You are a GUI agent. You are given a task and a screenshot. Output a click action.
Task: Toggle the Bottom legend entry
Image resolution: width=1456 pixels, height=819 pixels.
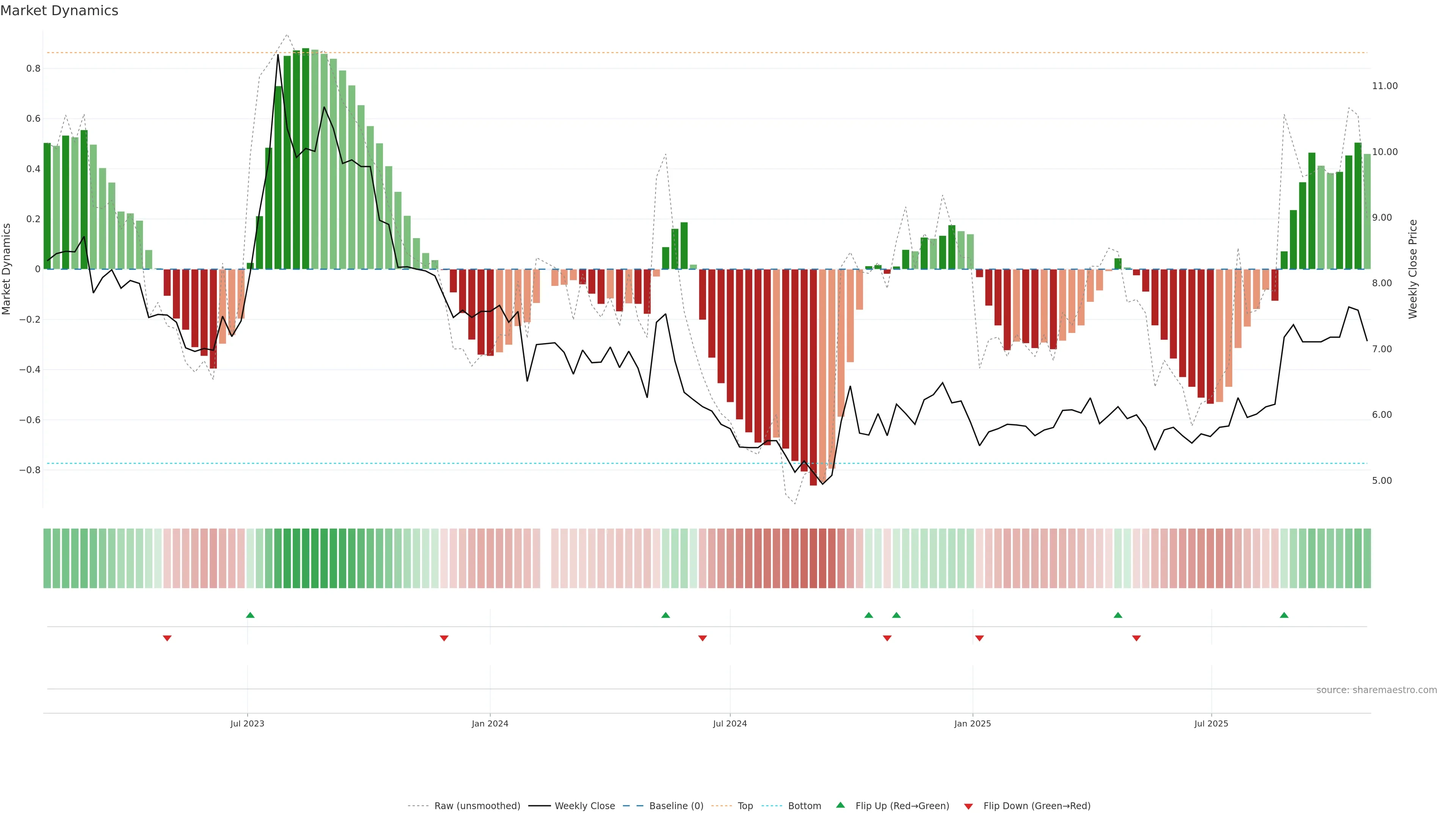click(804, 805)
